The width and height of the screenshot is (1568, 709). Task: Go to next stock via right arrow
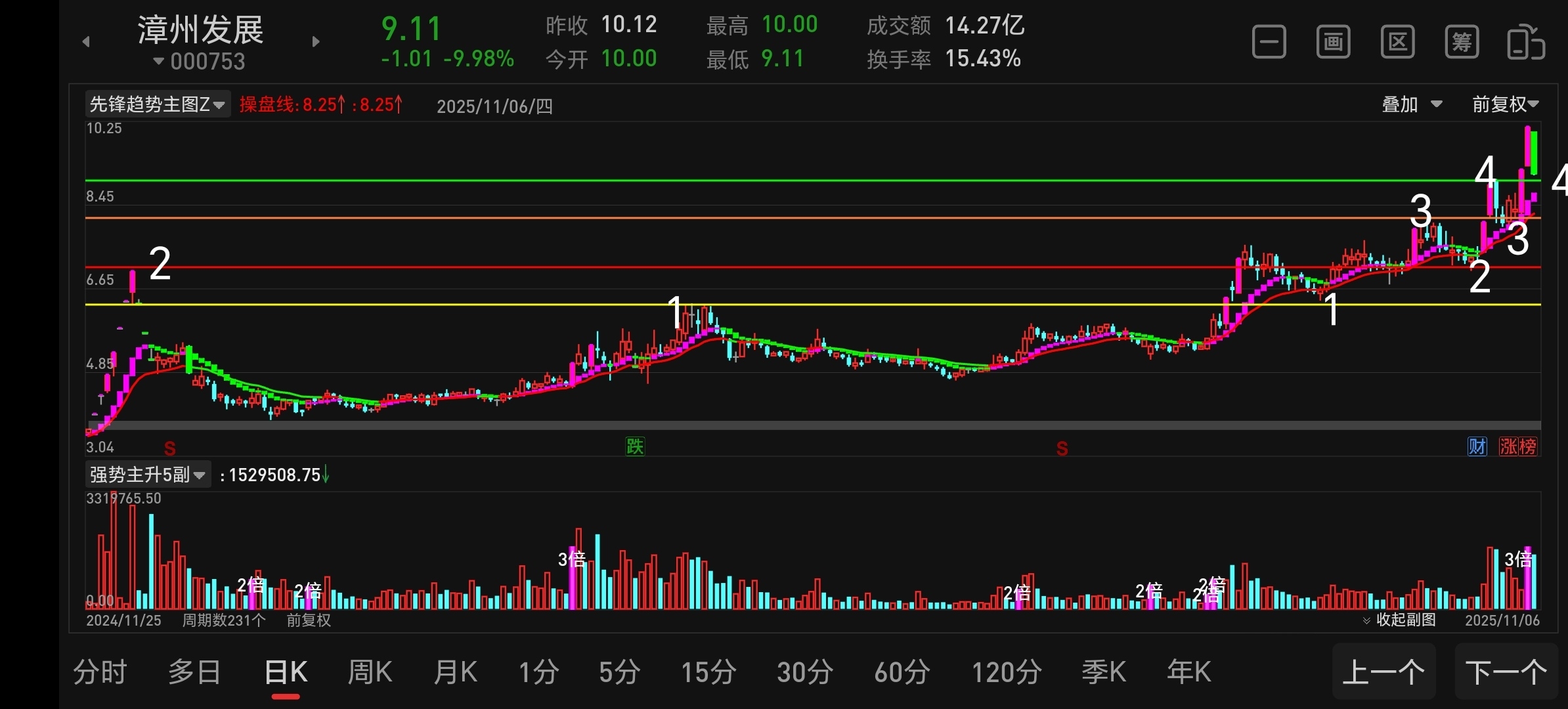point(316,42)
